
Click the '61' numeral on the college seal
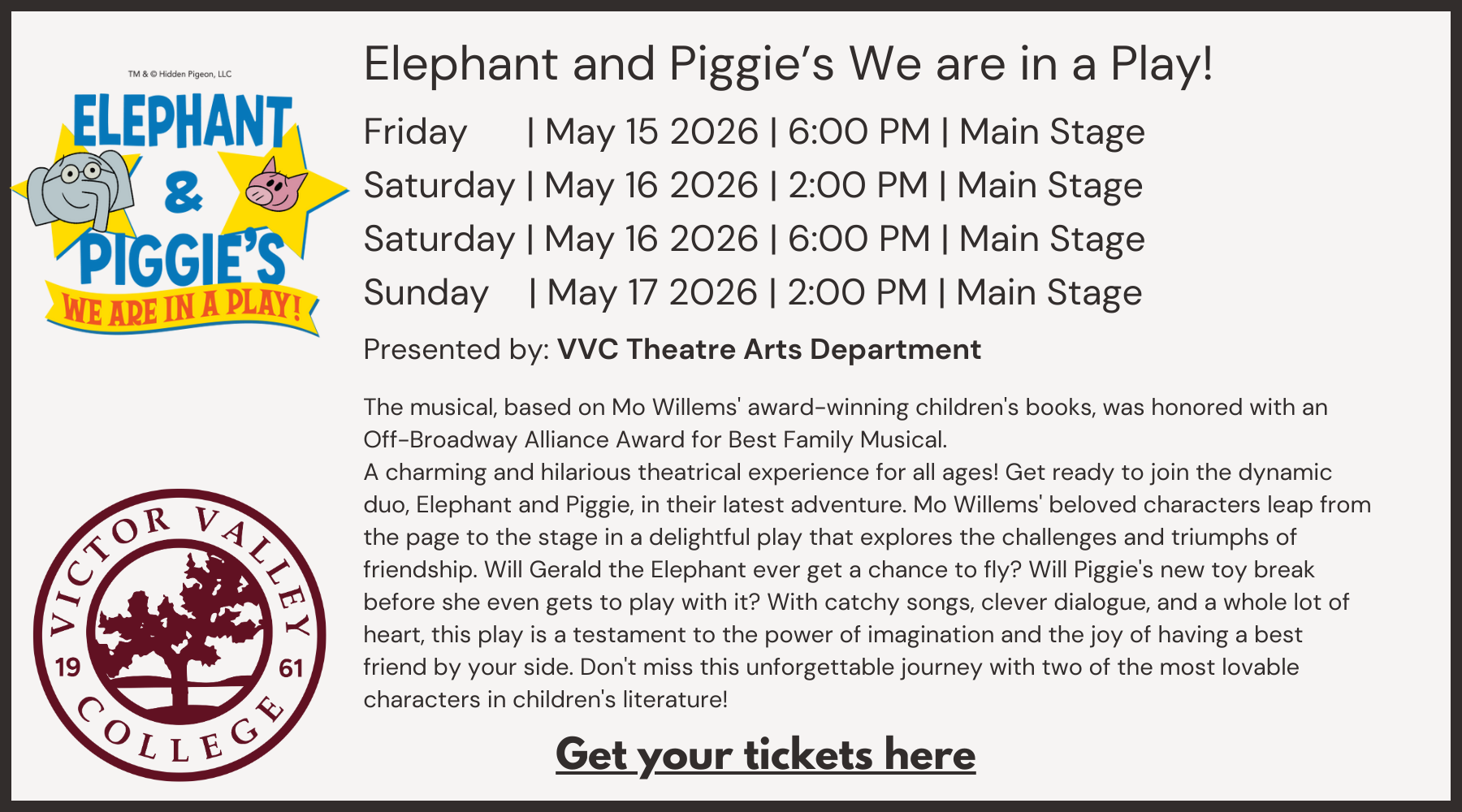(291, 668)
